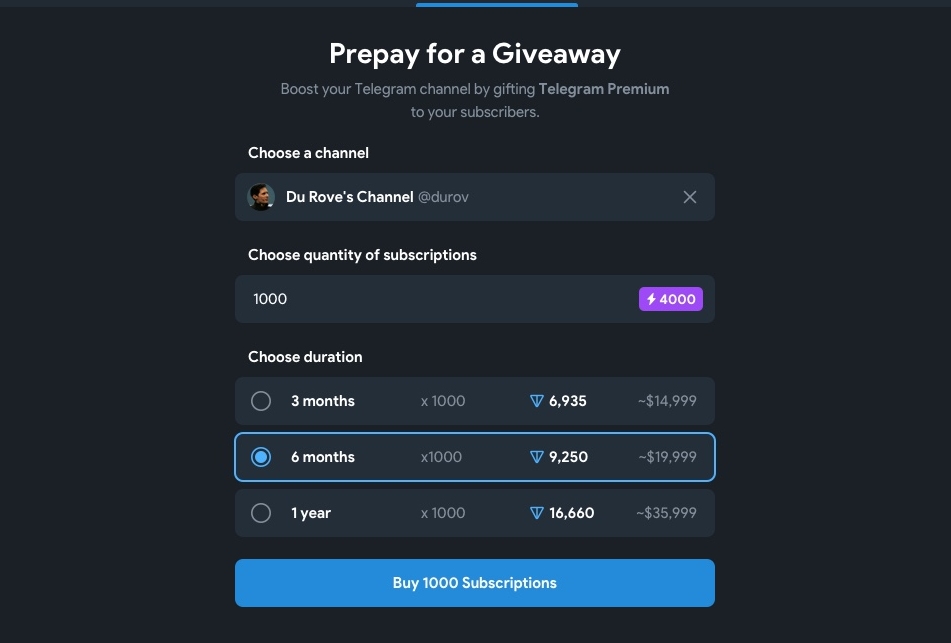Click the Buy 1000 Subscriptions button

[x=475, y=583]
